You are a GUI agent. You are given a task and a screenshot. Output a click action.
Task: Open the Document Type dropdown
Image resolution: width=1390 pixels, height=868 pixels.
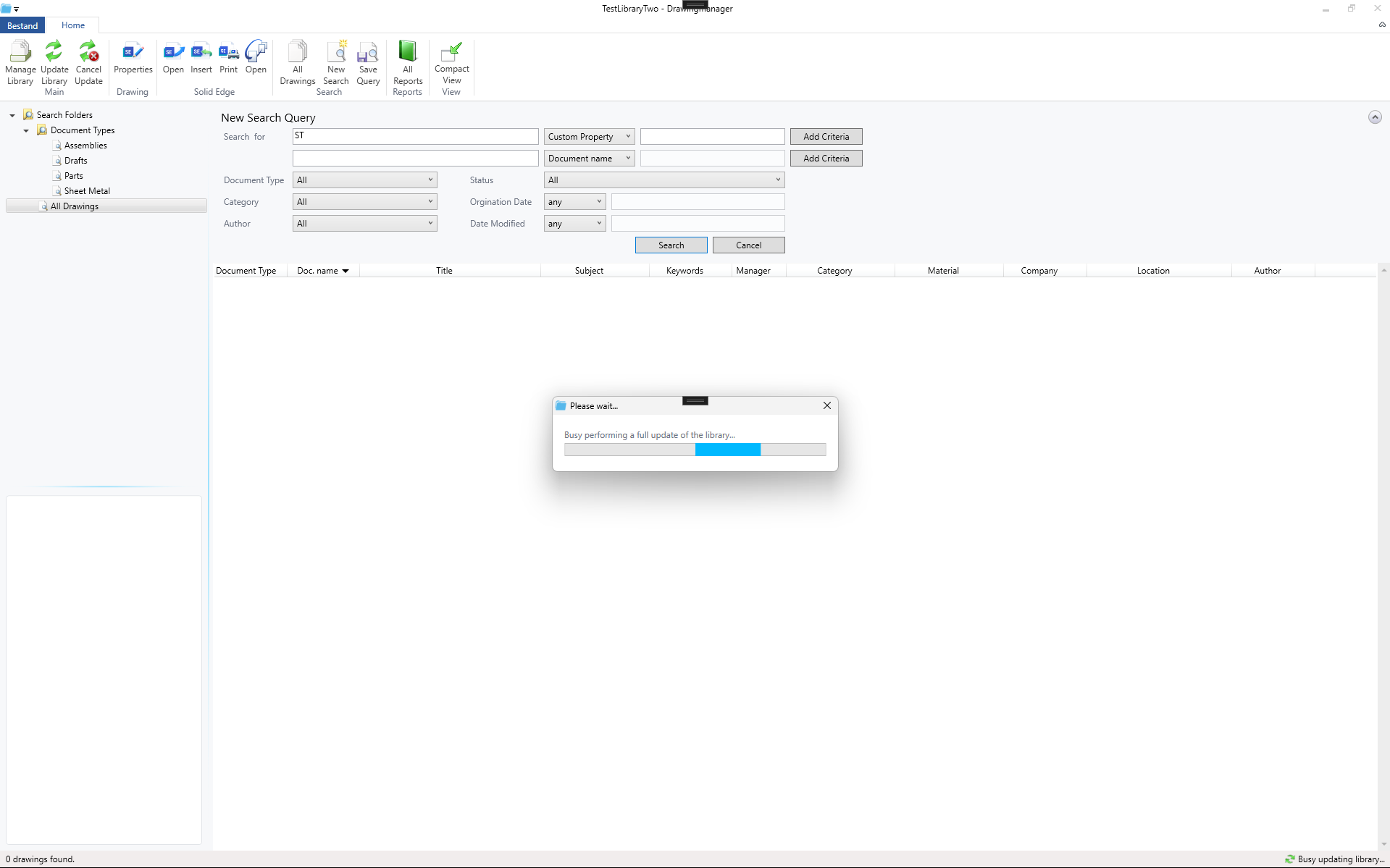364,180
